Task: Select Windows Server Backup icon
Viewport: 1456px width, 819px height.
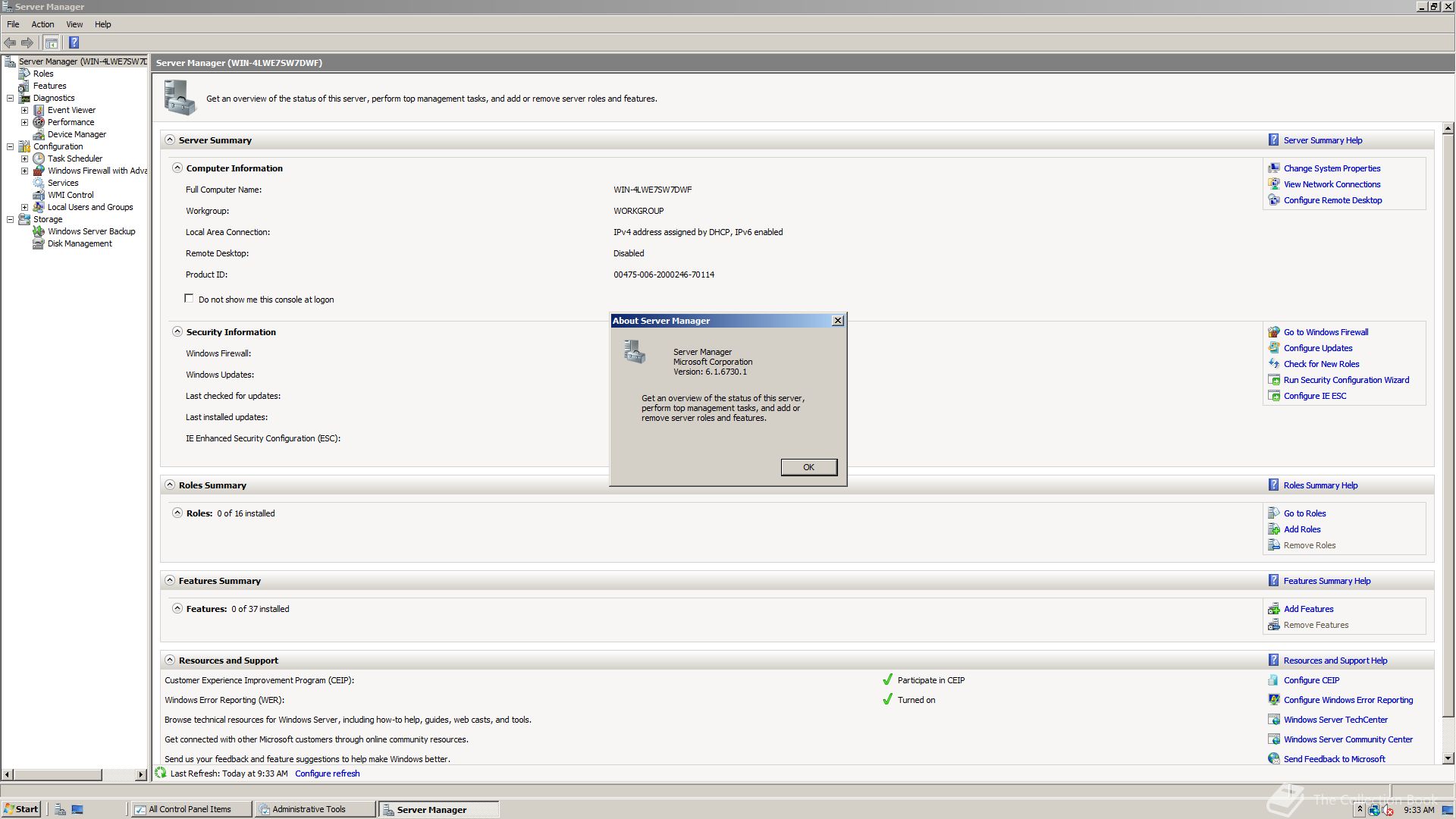Action: pyautogui.click(x=39, y=231)
